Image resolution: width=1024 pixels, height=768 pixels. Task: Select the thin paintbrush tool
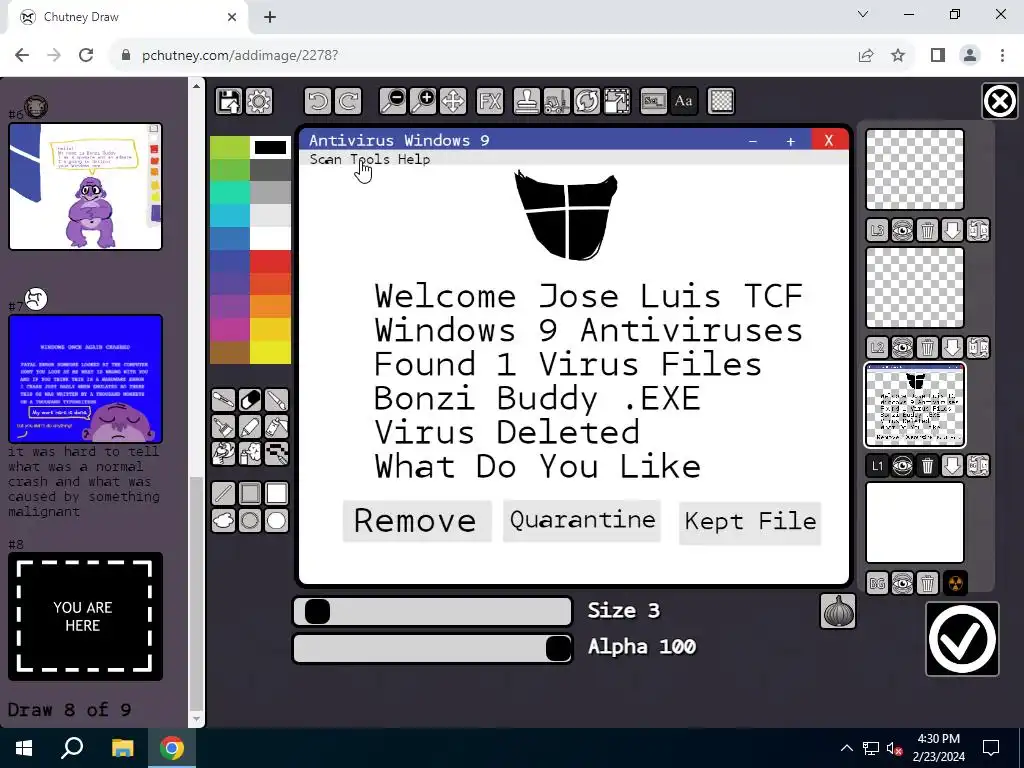coord(277,399)
